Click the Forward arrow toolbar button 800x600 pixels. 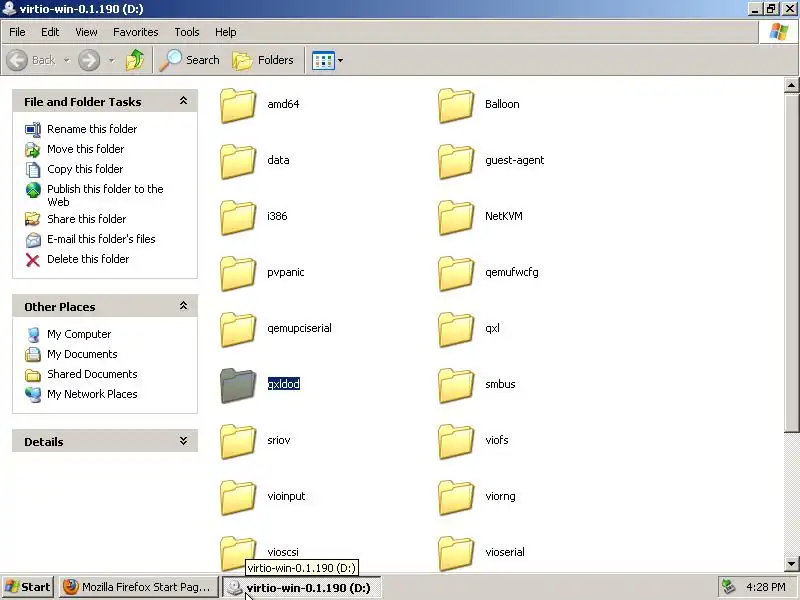89,60
